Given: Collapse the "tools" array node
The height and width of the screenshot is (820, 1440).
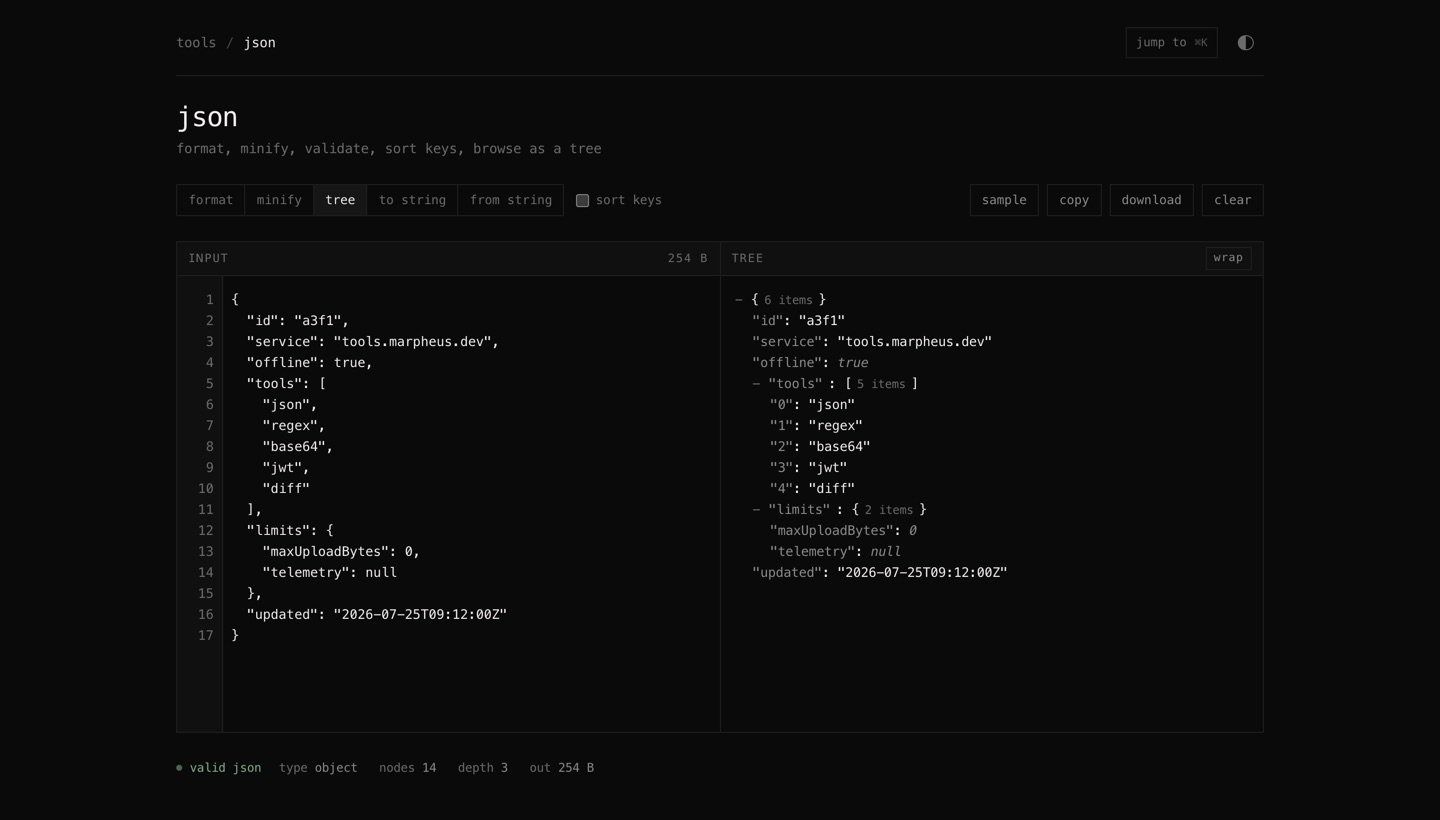Looking at the screenshot, I should pyautogui.click(x=756, y=384).
